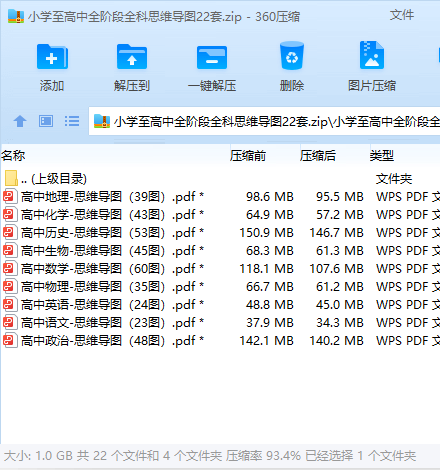Click the 一键解压 one-click extract icon
This screenshot has height=470, width=440.
[x=212, y=57]
